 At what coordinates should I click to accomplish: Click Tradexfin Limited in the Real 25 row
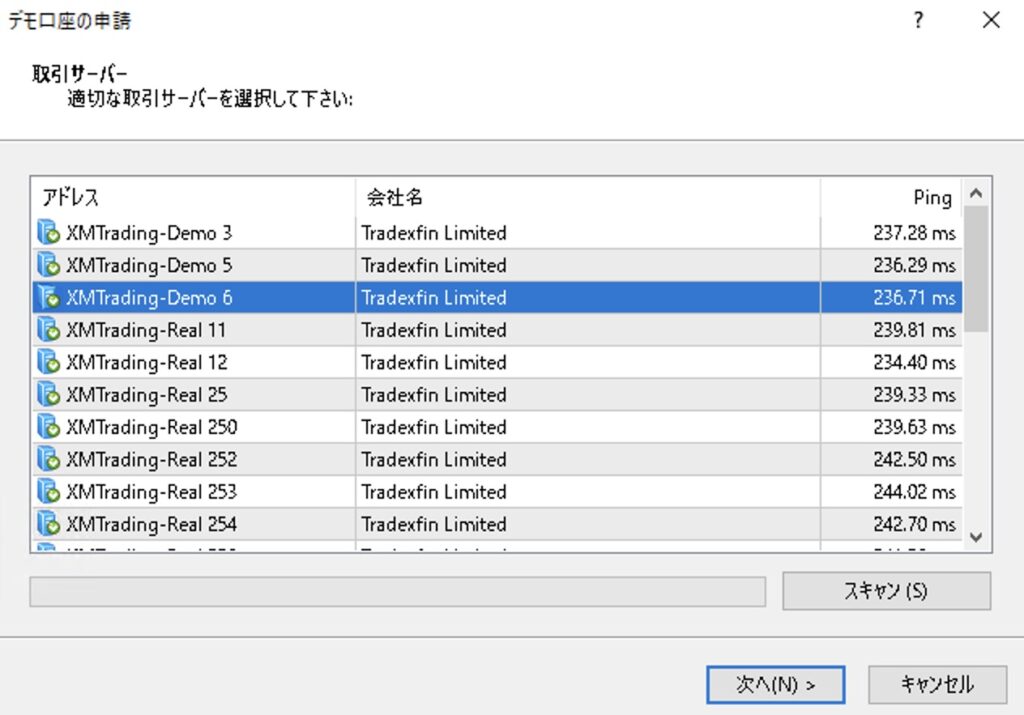pyautogui.click(x=434, y=395)
